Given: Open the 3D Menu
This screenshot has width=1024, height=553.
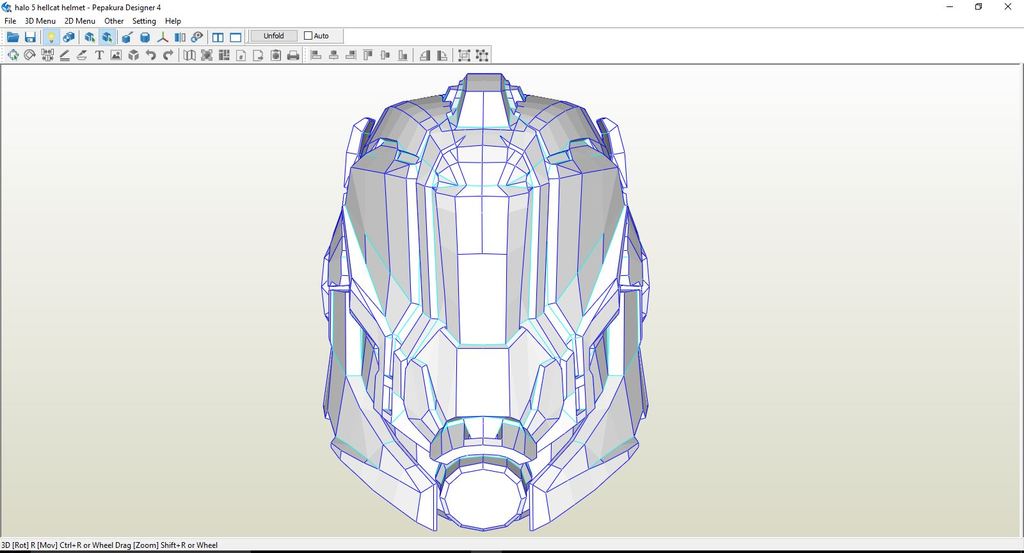Looking at the screenshot, I should pos(40,21).
